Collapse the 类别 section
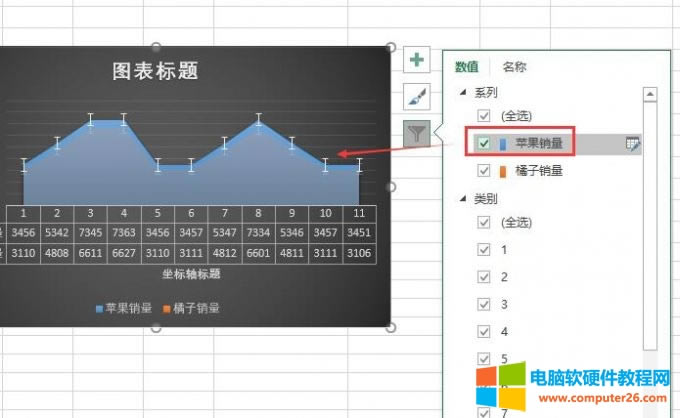The image size is (680, 418). 463,200
